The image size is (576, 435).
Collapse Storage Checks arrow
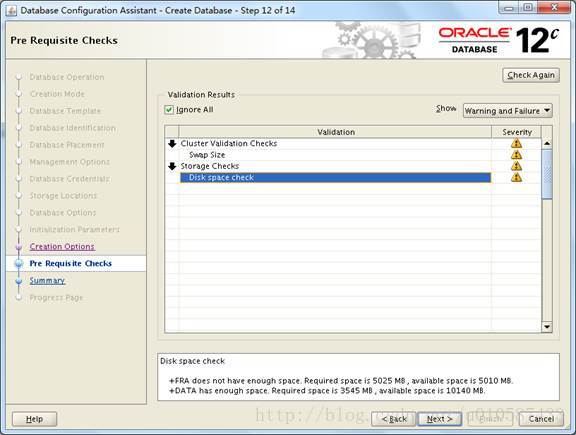pyautogui.click(x=172, y=166)
